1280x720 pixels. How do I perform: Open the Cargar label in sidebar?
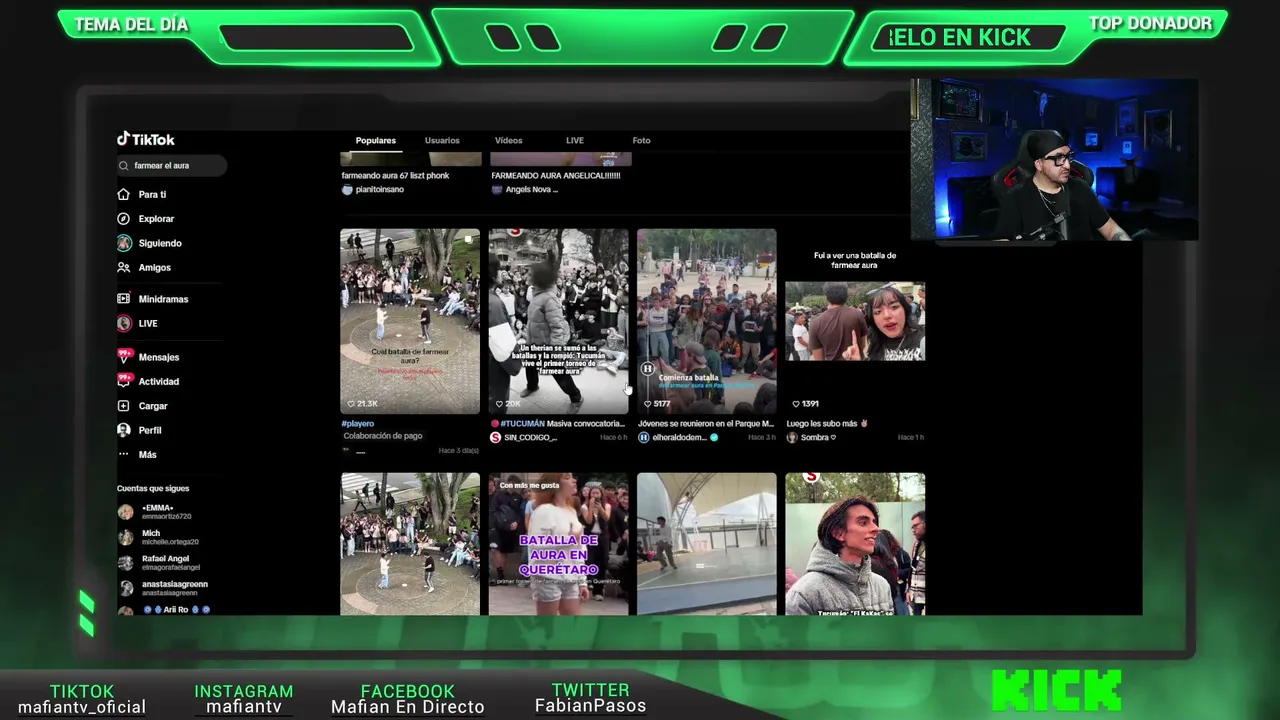coord(153,406)
